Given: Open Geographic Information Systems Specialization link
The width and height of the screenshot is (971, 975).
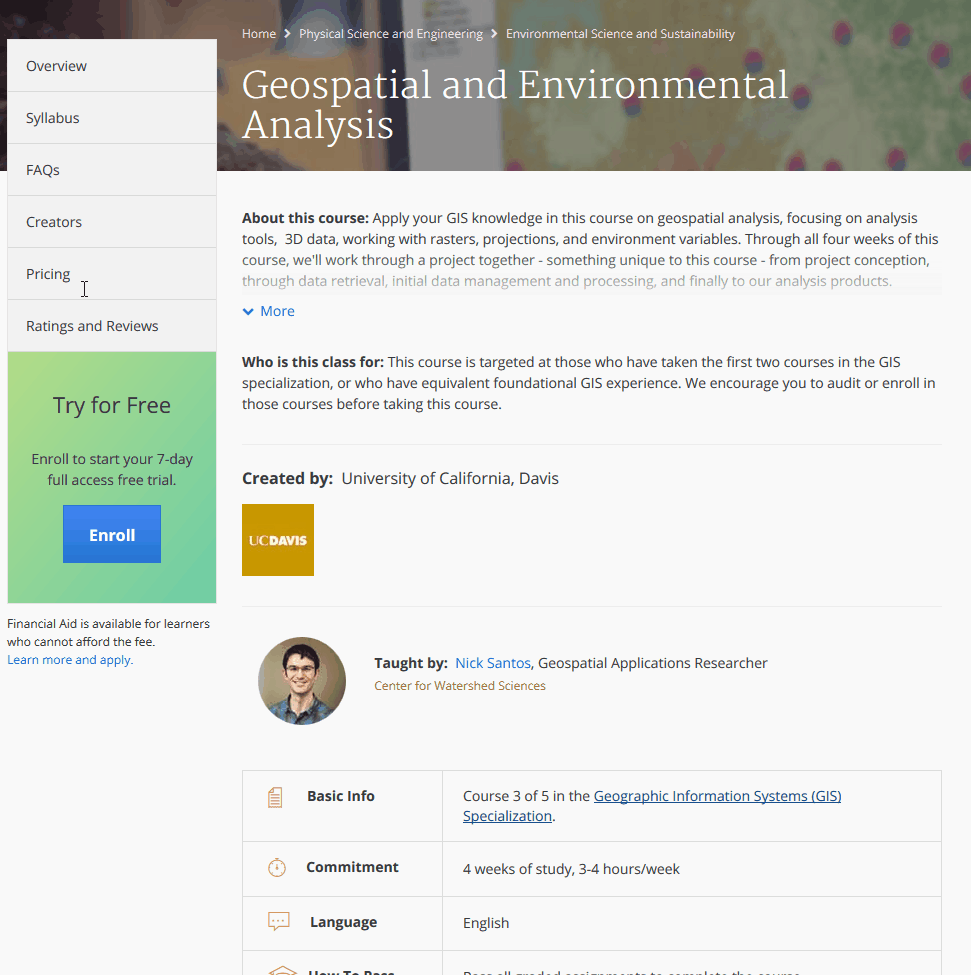Looking at the screenshot, I should (x=652, y=806).
